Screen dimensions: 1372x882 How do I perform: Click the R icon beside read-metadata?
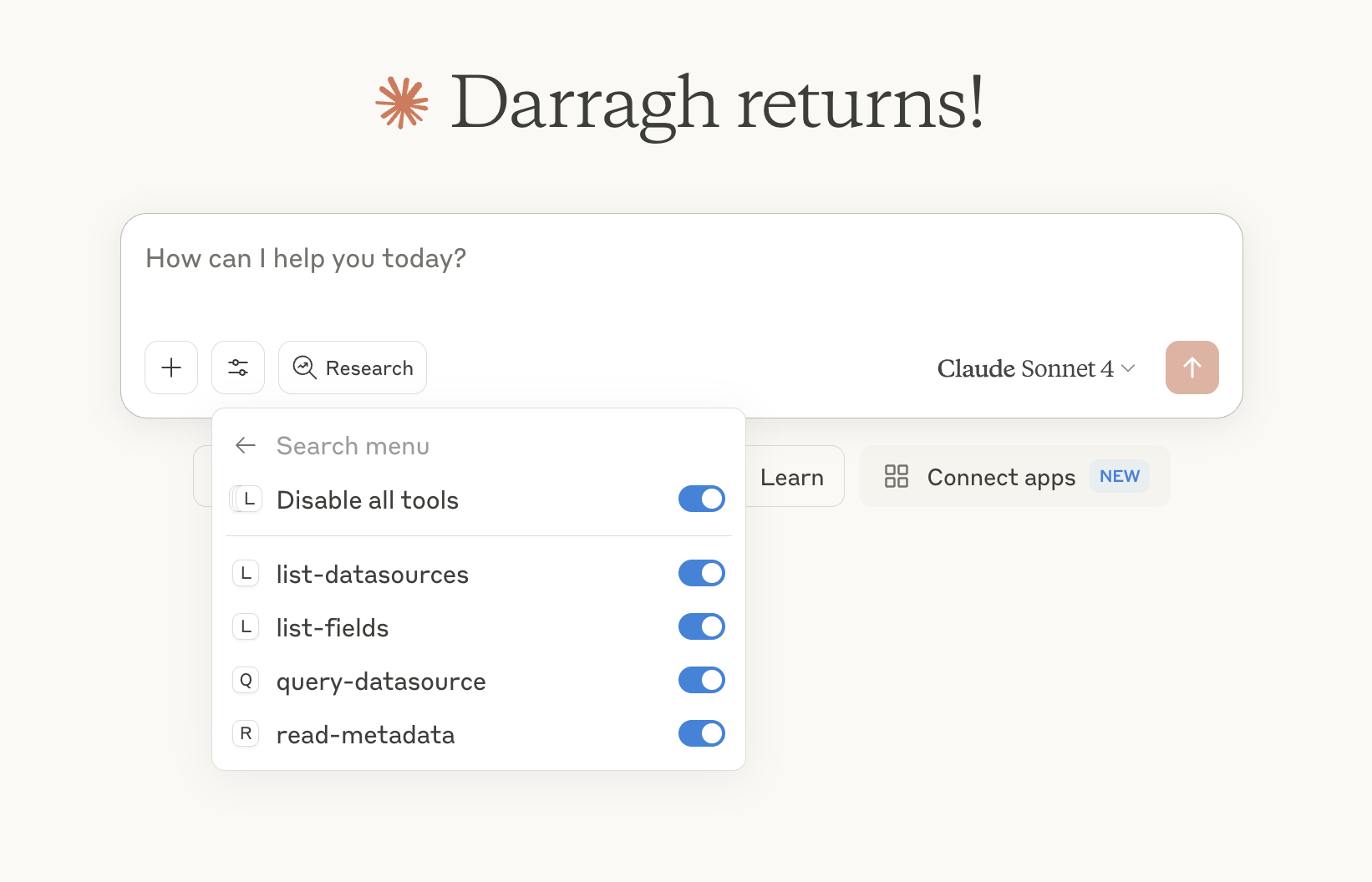click(246, 734)
